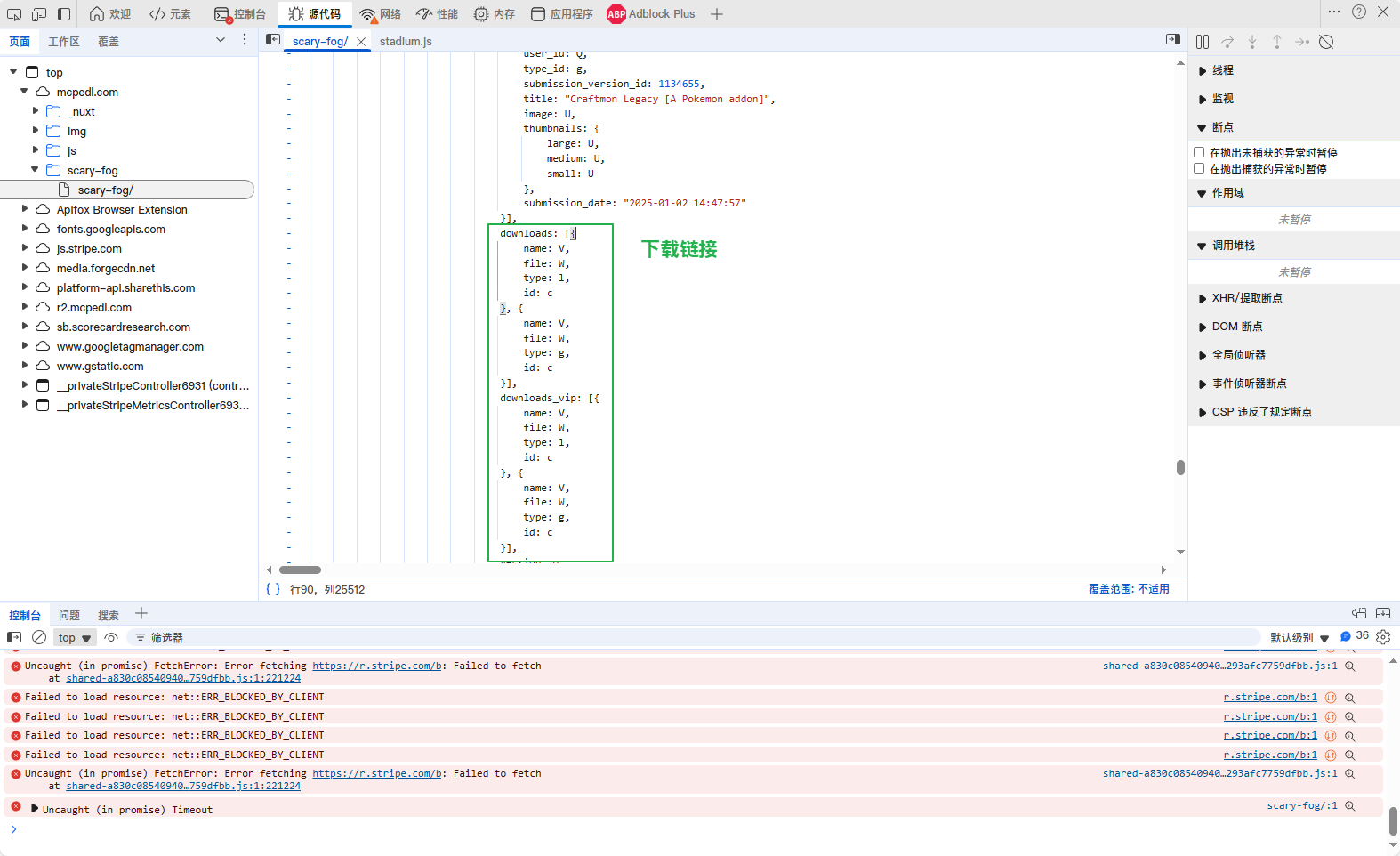The image size is (1400, 856).
Task: Open the r.stripe.com/b link in first error
Action: point(377,666)
